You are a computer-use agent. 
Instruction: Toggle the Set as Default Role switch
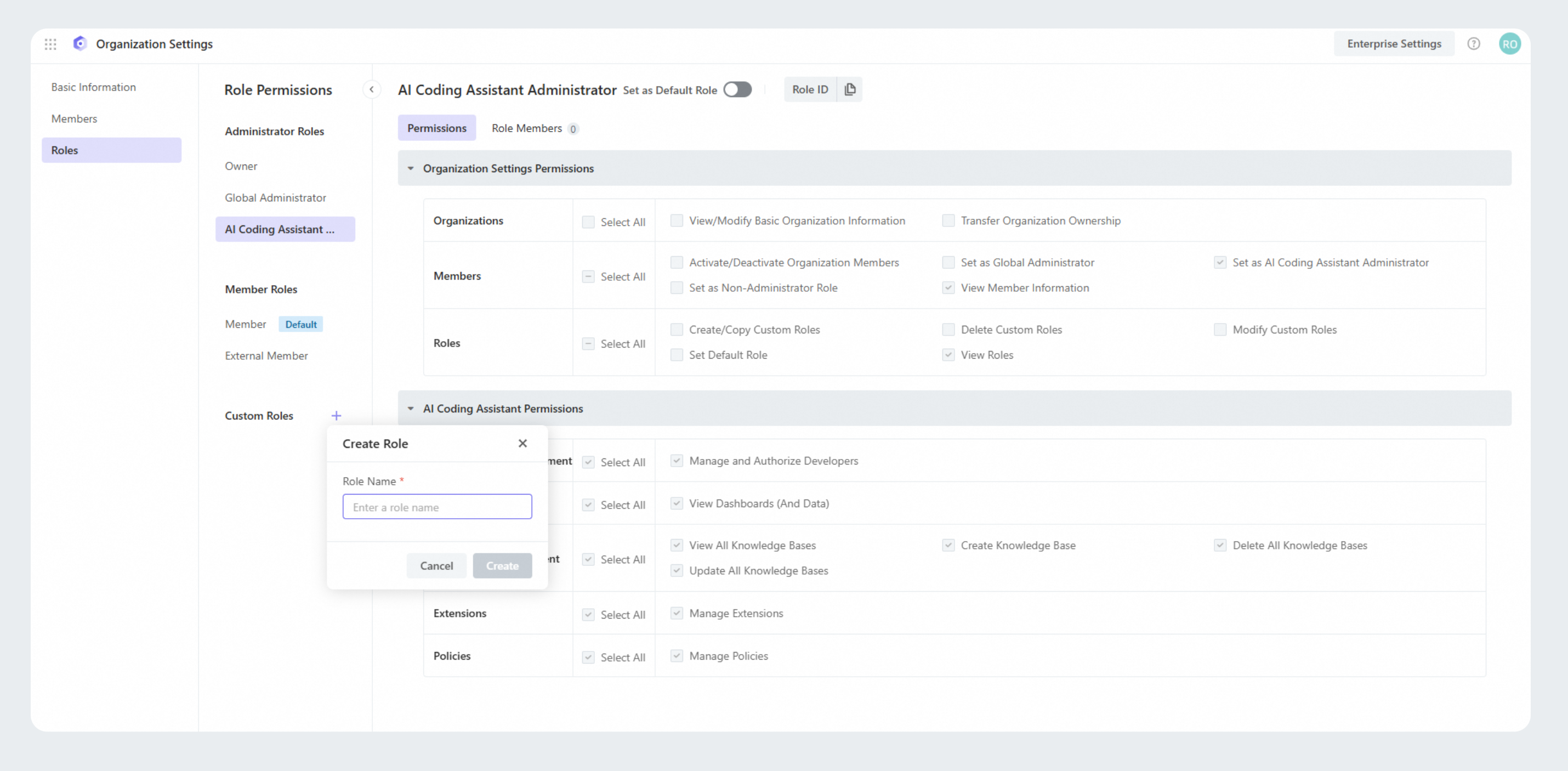click(737, 89)
